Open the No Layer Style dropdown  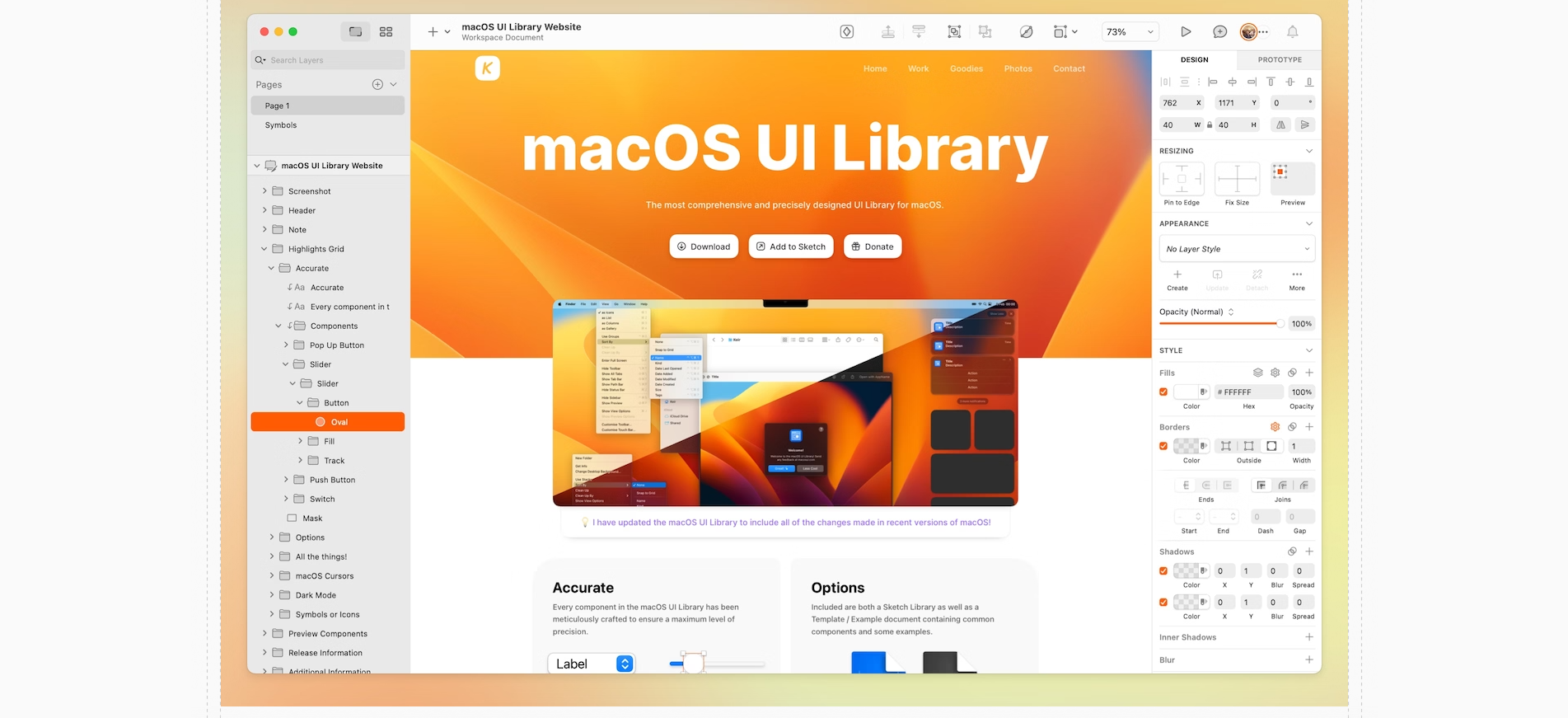[1237, 249]
